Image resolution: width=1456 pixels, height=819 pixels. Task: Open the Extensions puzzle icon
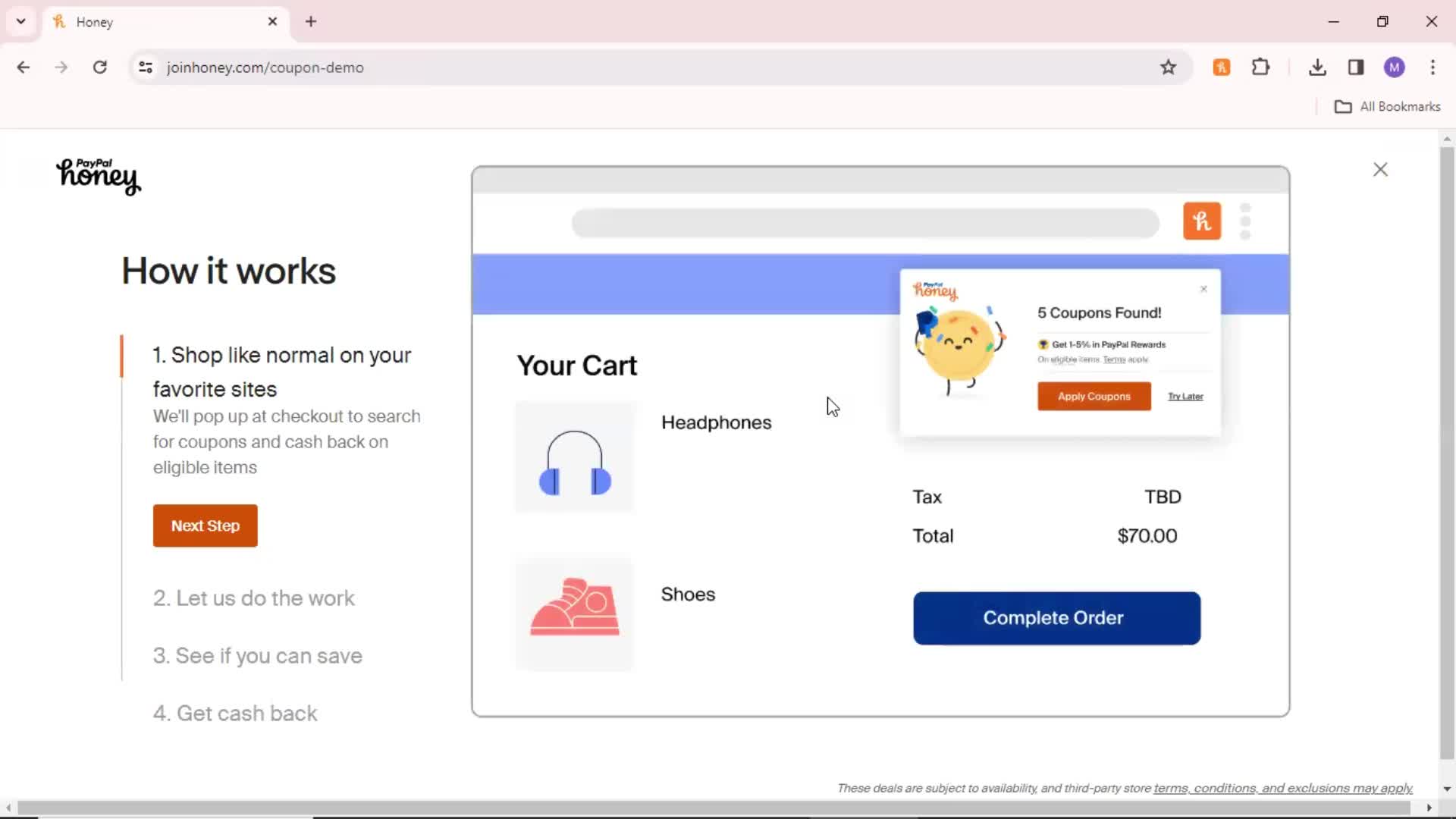(x=1260, y=67)
